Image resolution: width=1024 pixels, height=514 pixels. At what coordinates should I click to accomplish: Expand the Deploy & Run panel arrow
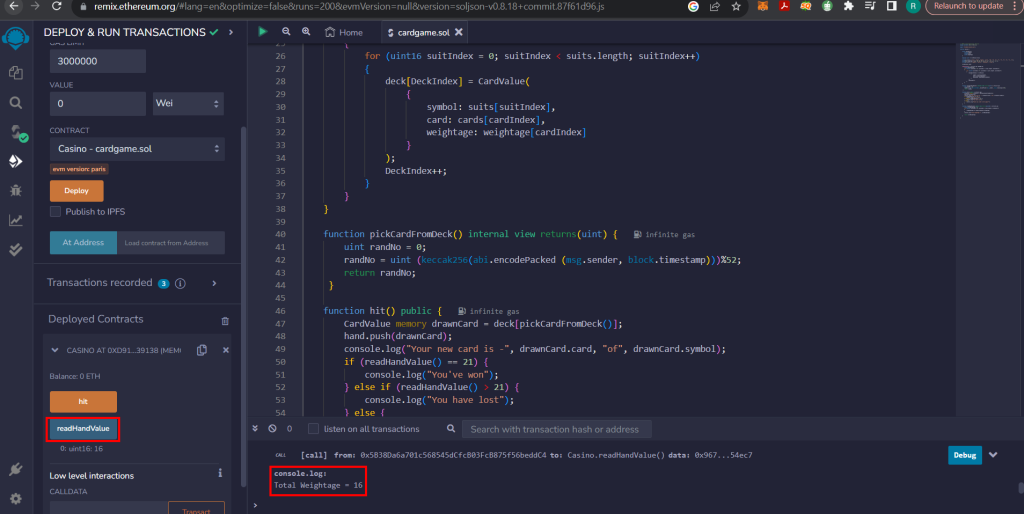231,32
